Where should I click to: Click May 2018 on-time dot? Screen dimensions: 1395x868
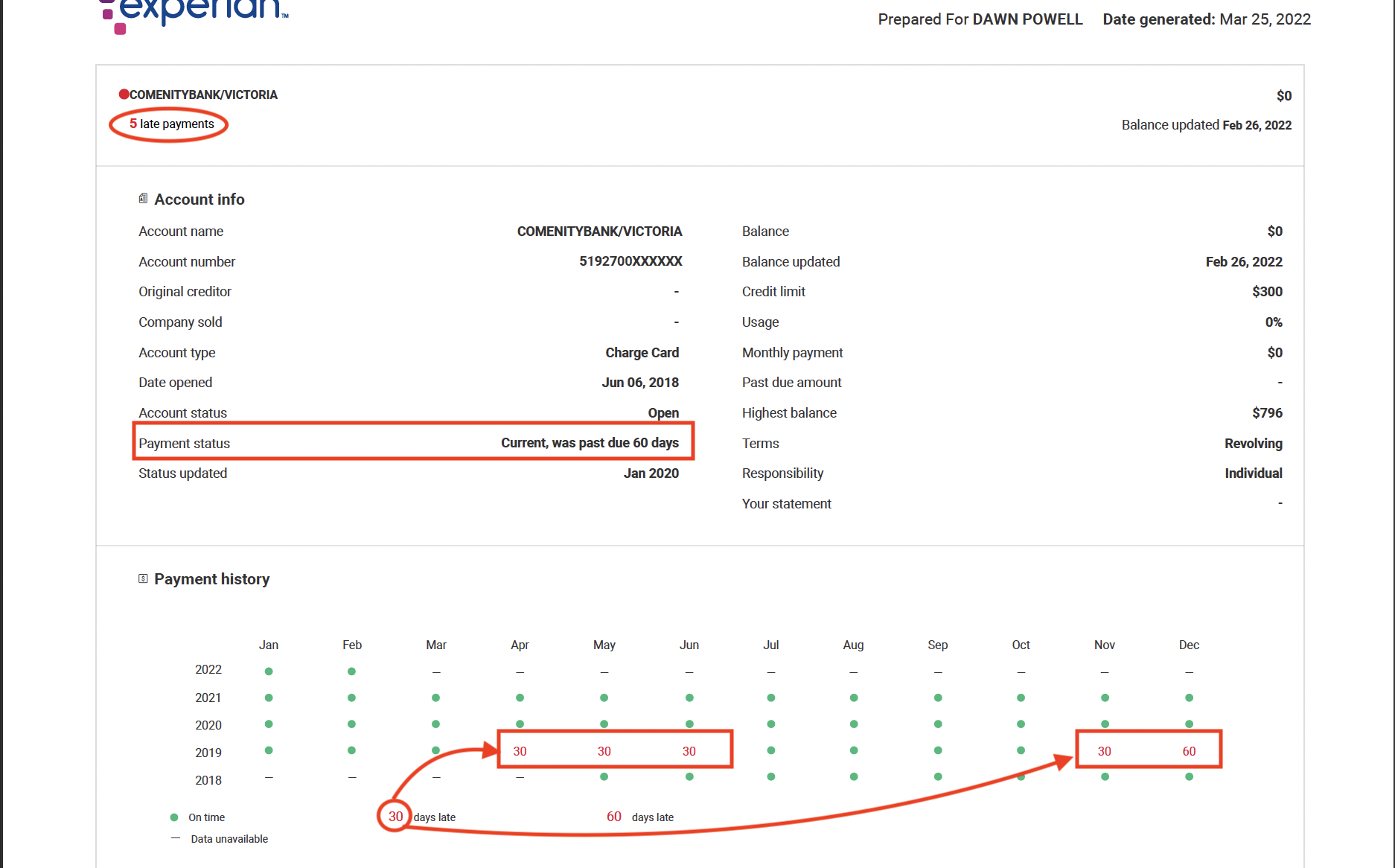pos(604,776)
